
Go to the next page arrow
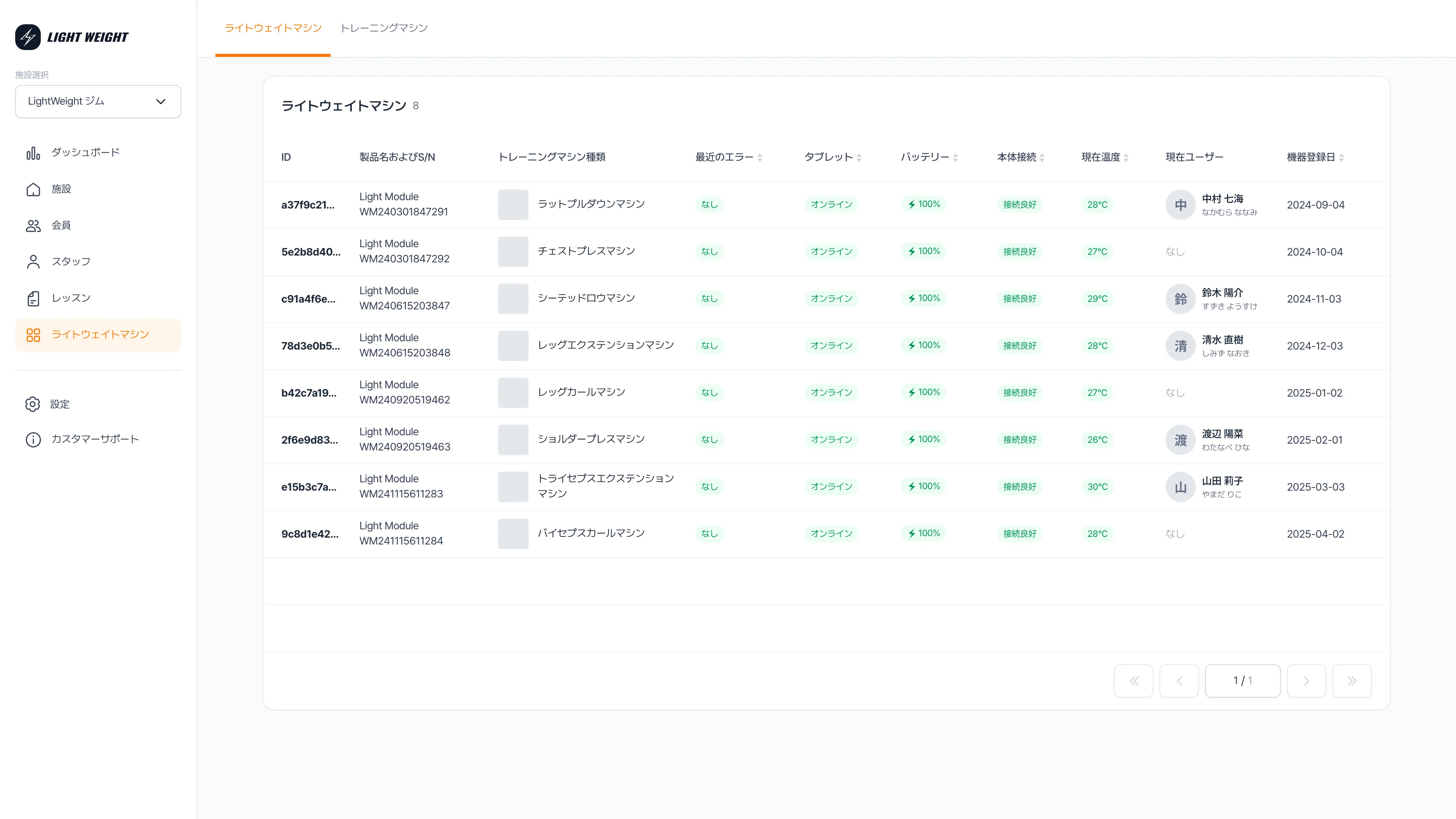coord(1306,681)
